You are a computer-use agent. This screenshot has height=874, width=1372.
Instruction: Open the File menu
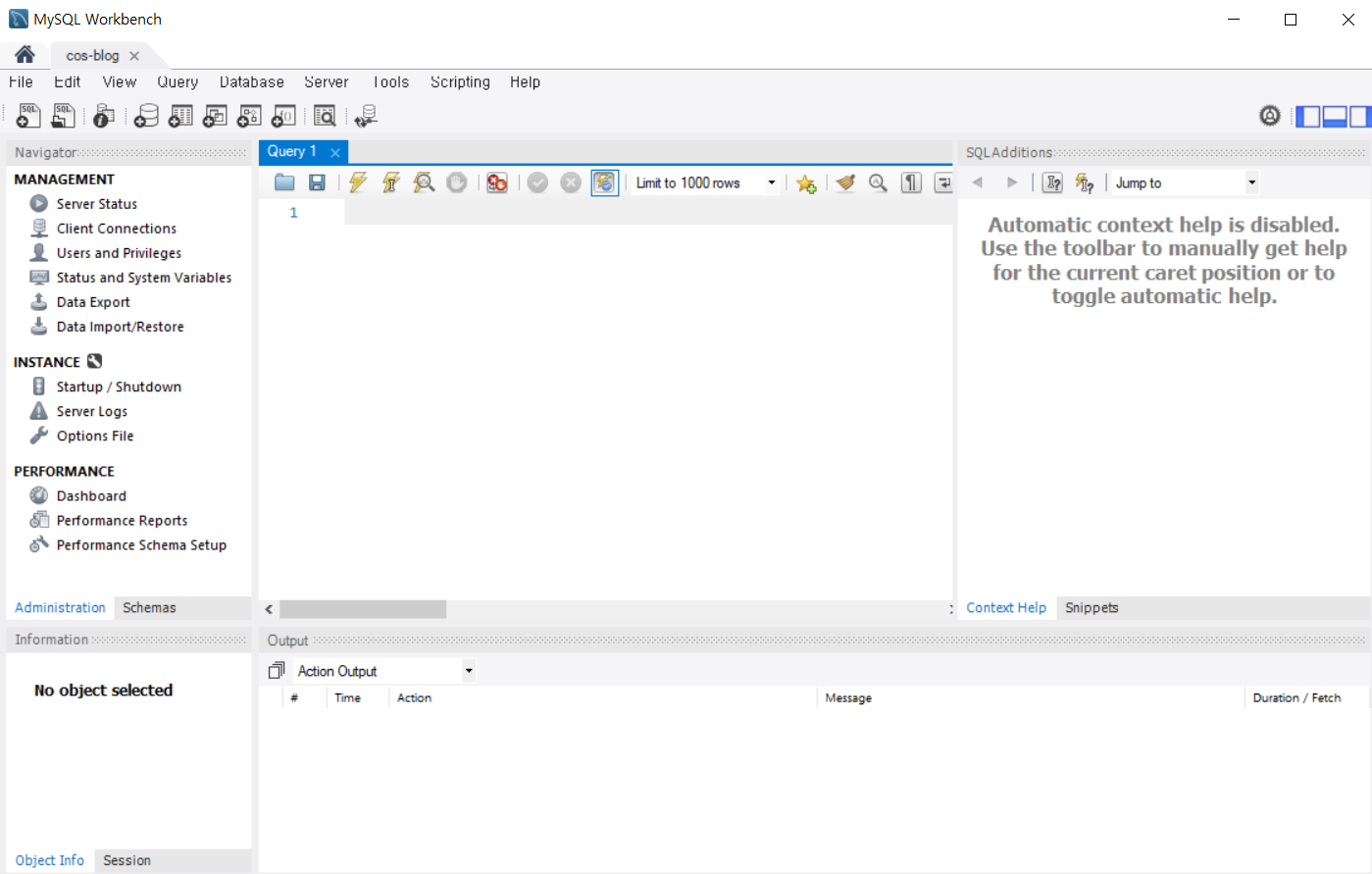21,82
